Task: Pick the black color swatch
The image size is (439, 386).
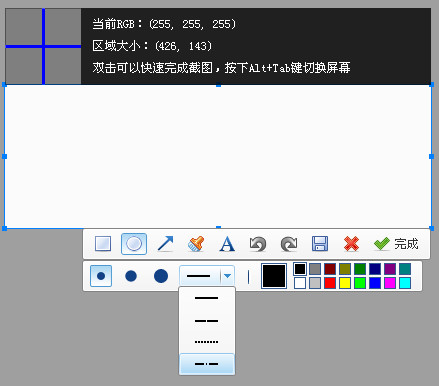Action: (300, 269)
